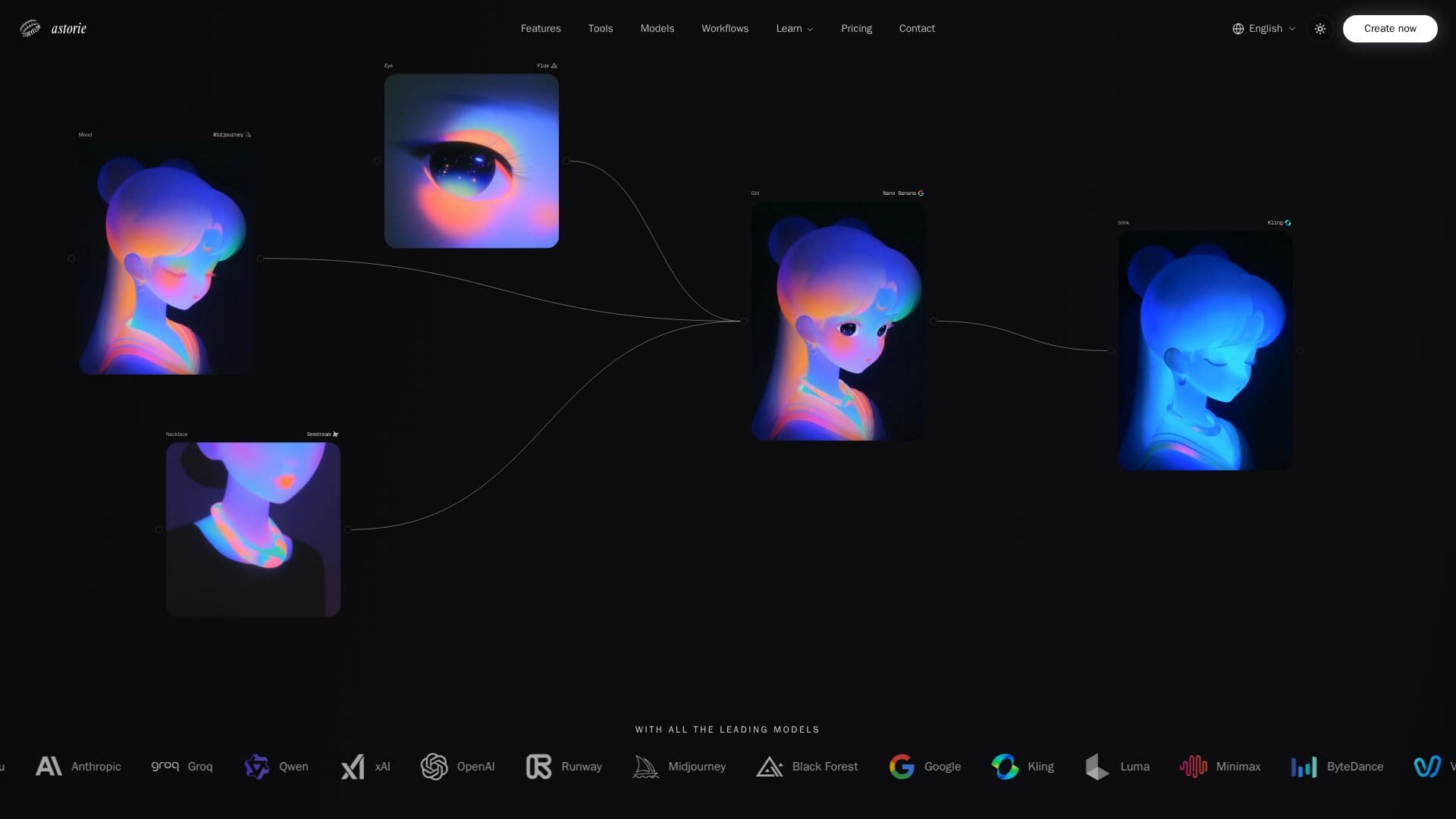
Task: Click the astorie logo icon
Action: pyautogui.click(x=30, y=29)
